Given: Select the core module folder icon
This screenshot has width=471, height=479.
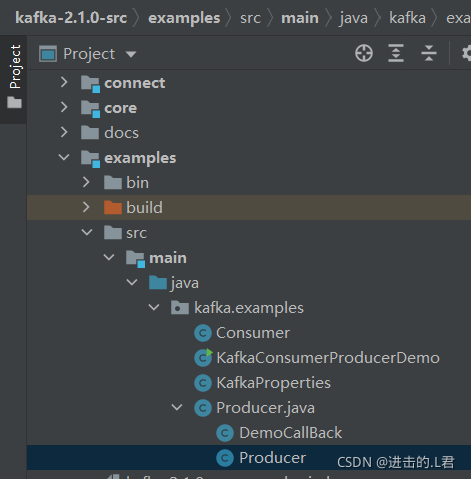Looking at the screenshot, I should pos(90,109).
